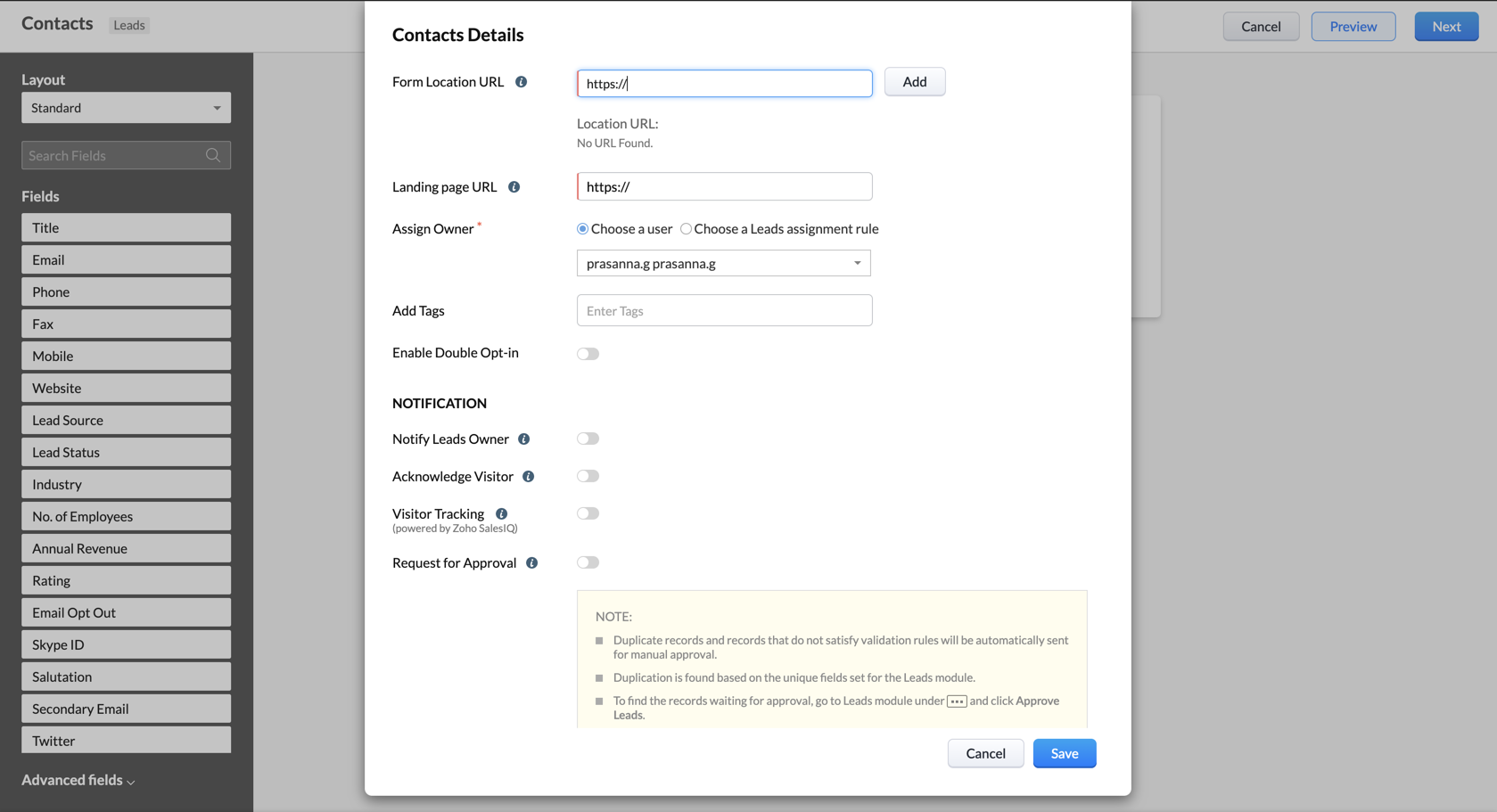
Task: Click info icon next to Notify Leads Owner
Action: [x=524, y=439]
